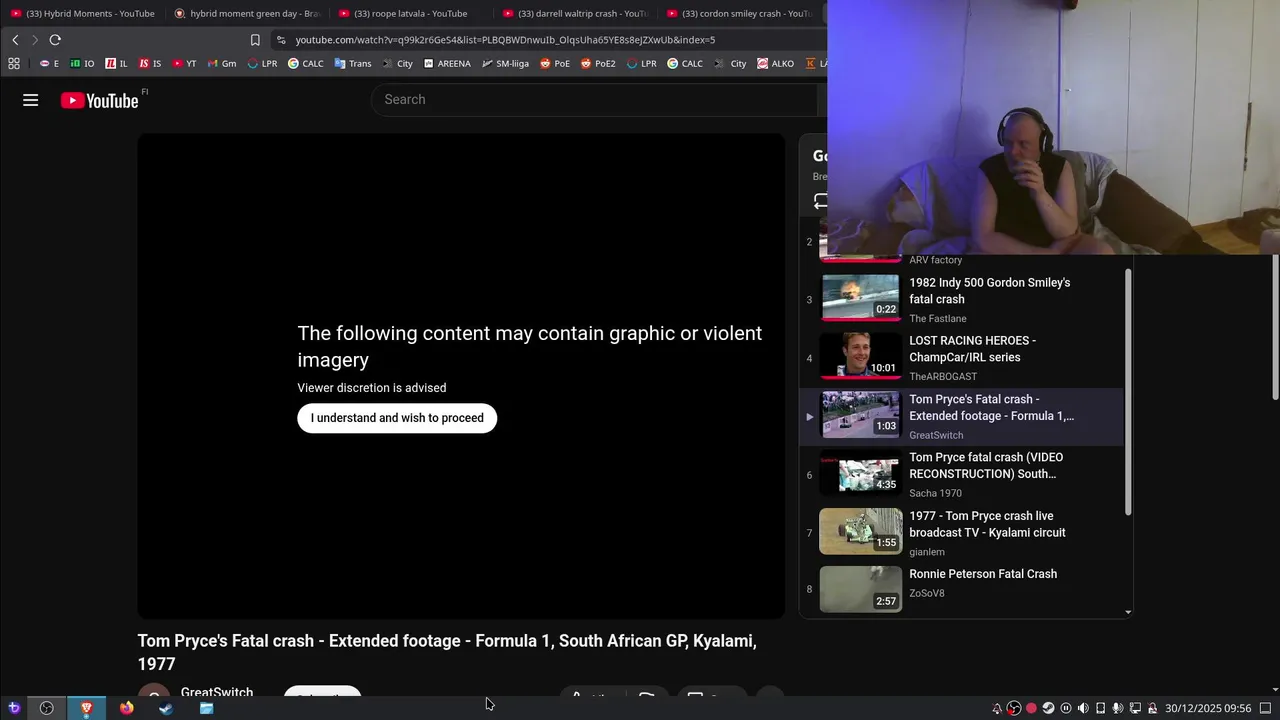Image resolution: width=1280 pixels, height=720 pixels.
Task: Open the AREENA bookmark
Action: click(447, 63)
